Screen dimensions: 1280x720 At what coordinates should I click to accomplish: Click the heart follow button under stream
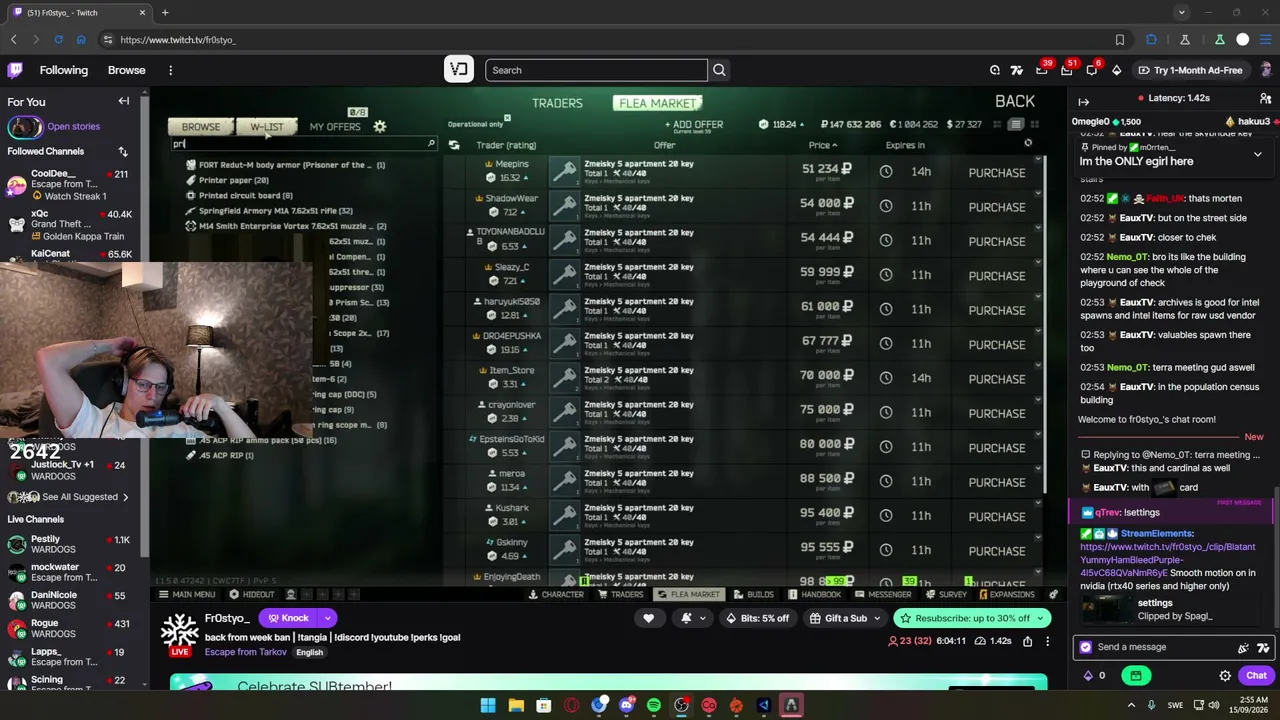(649, 618)
